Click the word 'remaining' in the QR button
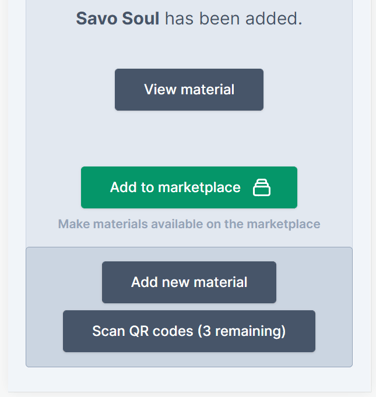376x397 pixels. tap(248, 331)
